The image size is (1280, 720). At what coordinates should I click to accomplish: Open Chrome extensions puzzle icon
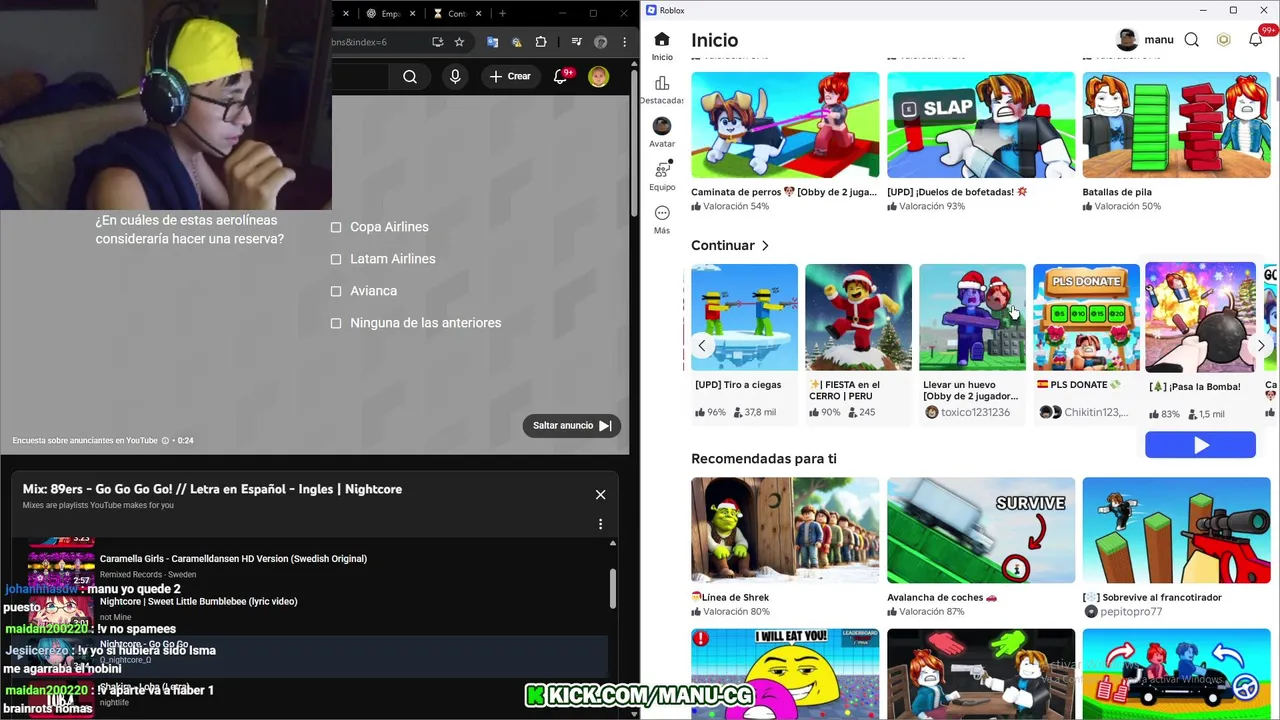click(541, 42)
